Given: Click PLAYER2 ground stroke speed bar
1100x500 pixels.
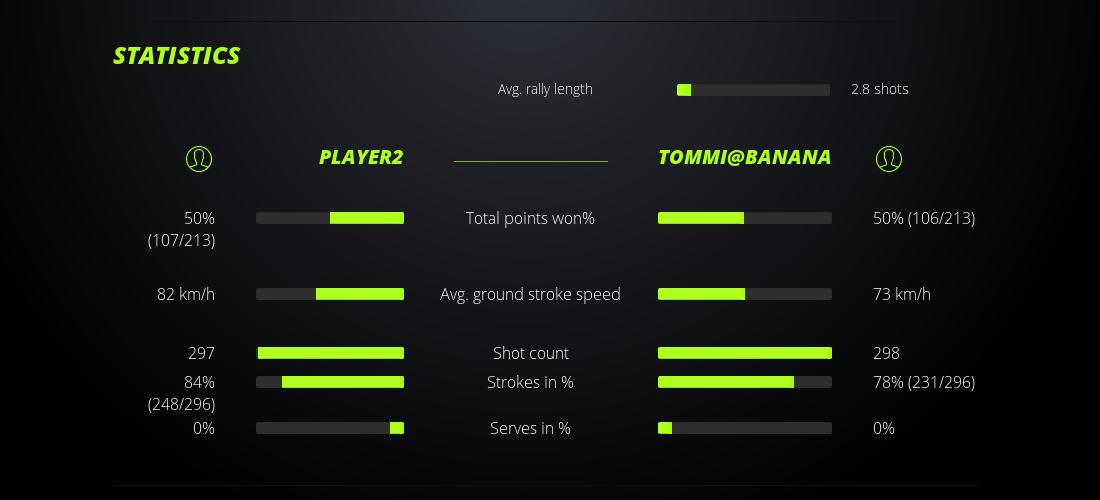Looking at the screenshot, I should (330, 294).
